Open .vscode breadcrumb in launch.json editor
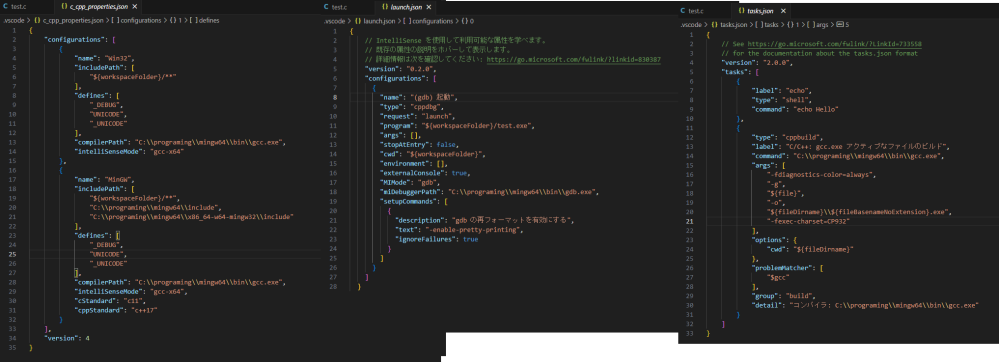 click(x=333, y=21)
